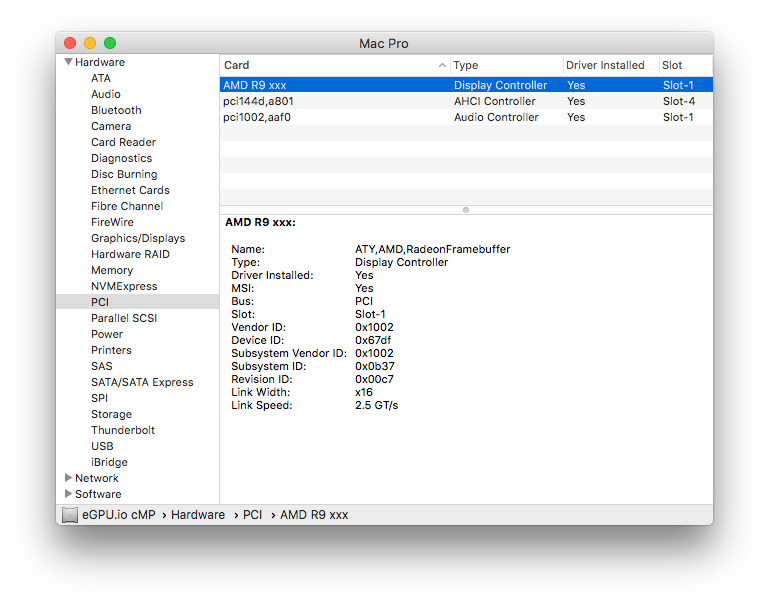Click the Audio Controller type cell

point(496,117)
